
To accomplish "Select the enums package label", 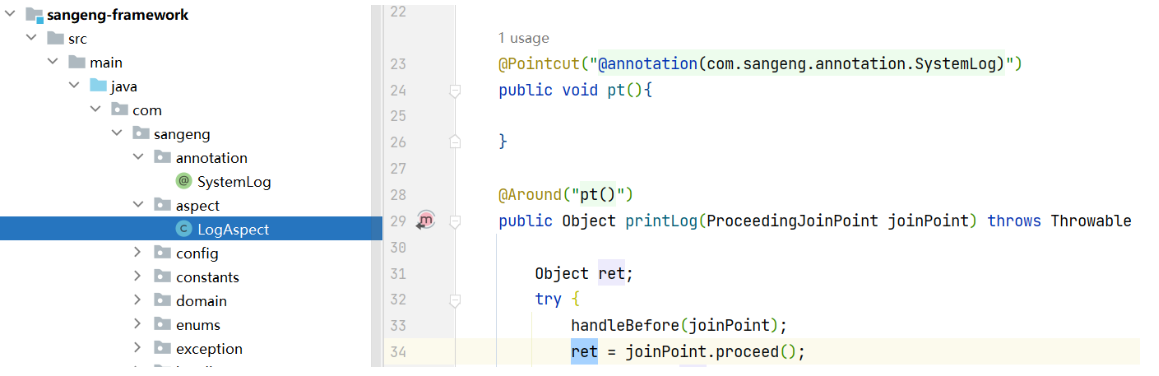I will point(198,325).
